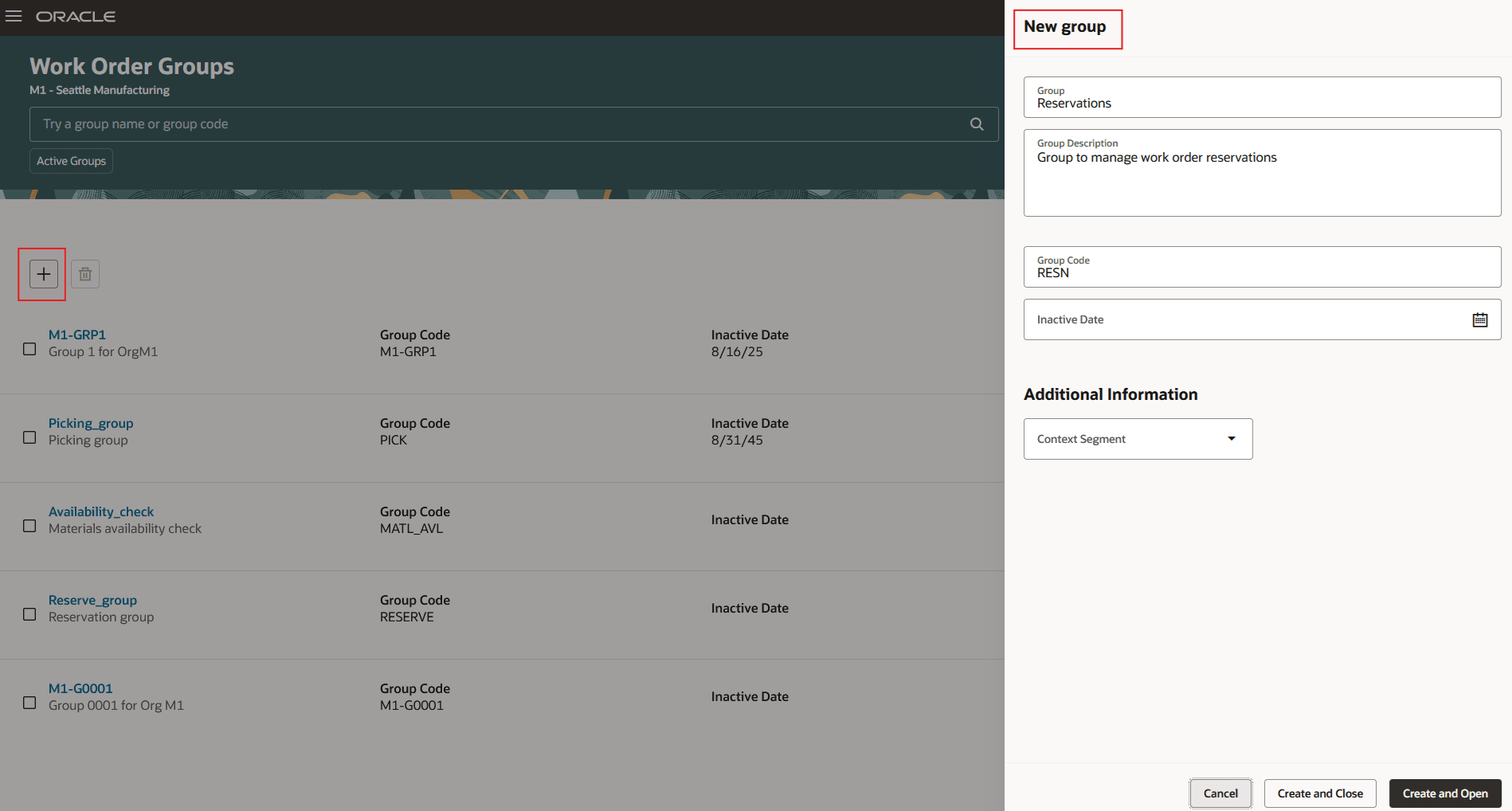Click the delete group trash icon
This screenshot has height=811, width=1512.
84,273
